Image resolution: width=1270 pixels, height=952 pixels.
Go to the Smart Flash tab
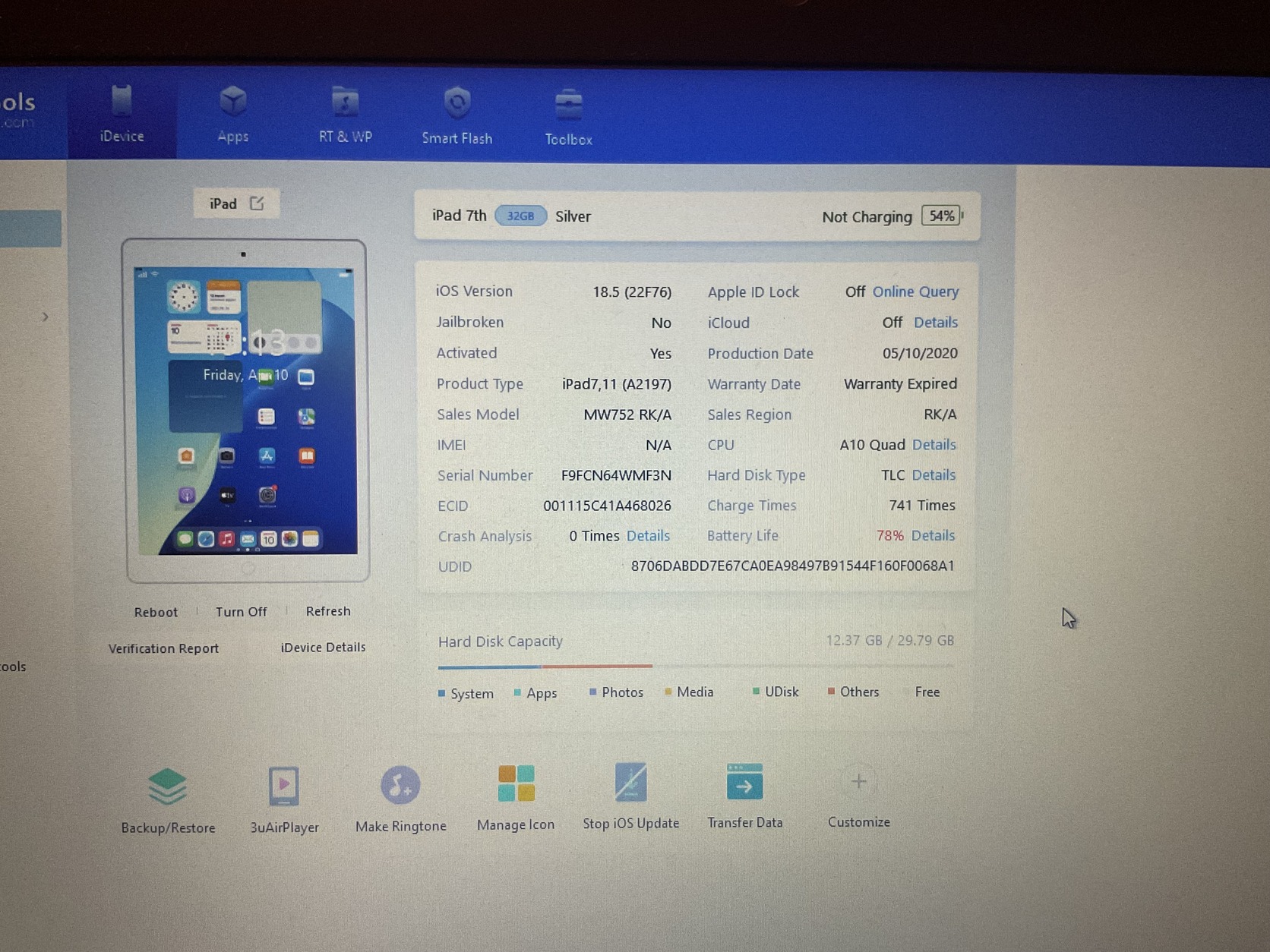click(x=457, y=116)
